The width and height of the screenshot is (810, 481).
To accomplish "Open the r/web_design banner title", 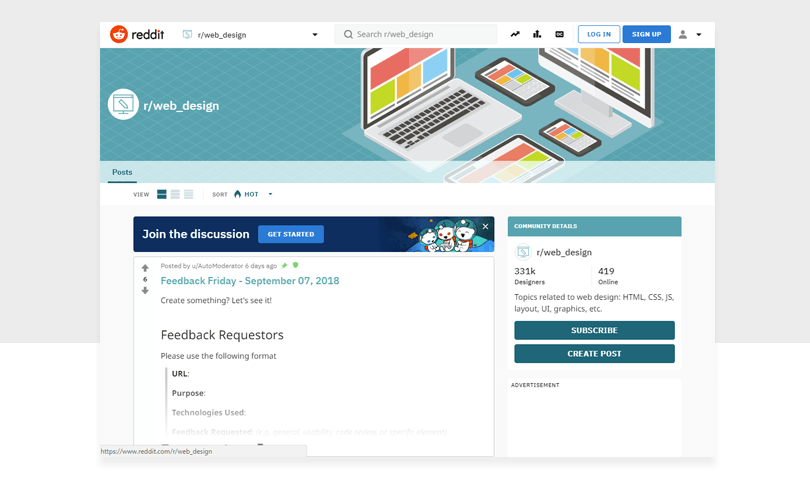I will (x=181, y=105).
